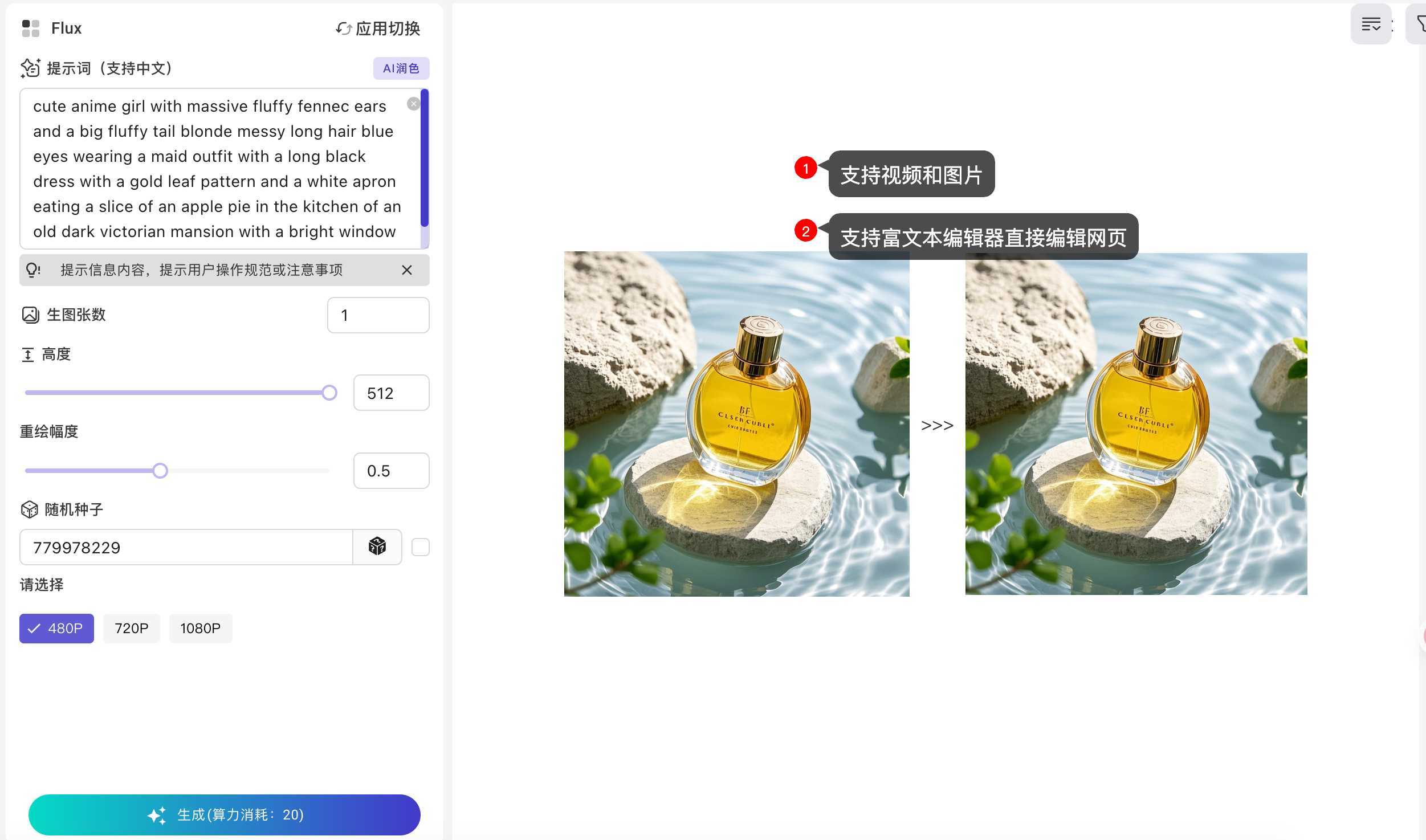
Task: Open the list-sort icon at top right
Action: pyautogui.click(x=1371, y=25)
